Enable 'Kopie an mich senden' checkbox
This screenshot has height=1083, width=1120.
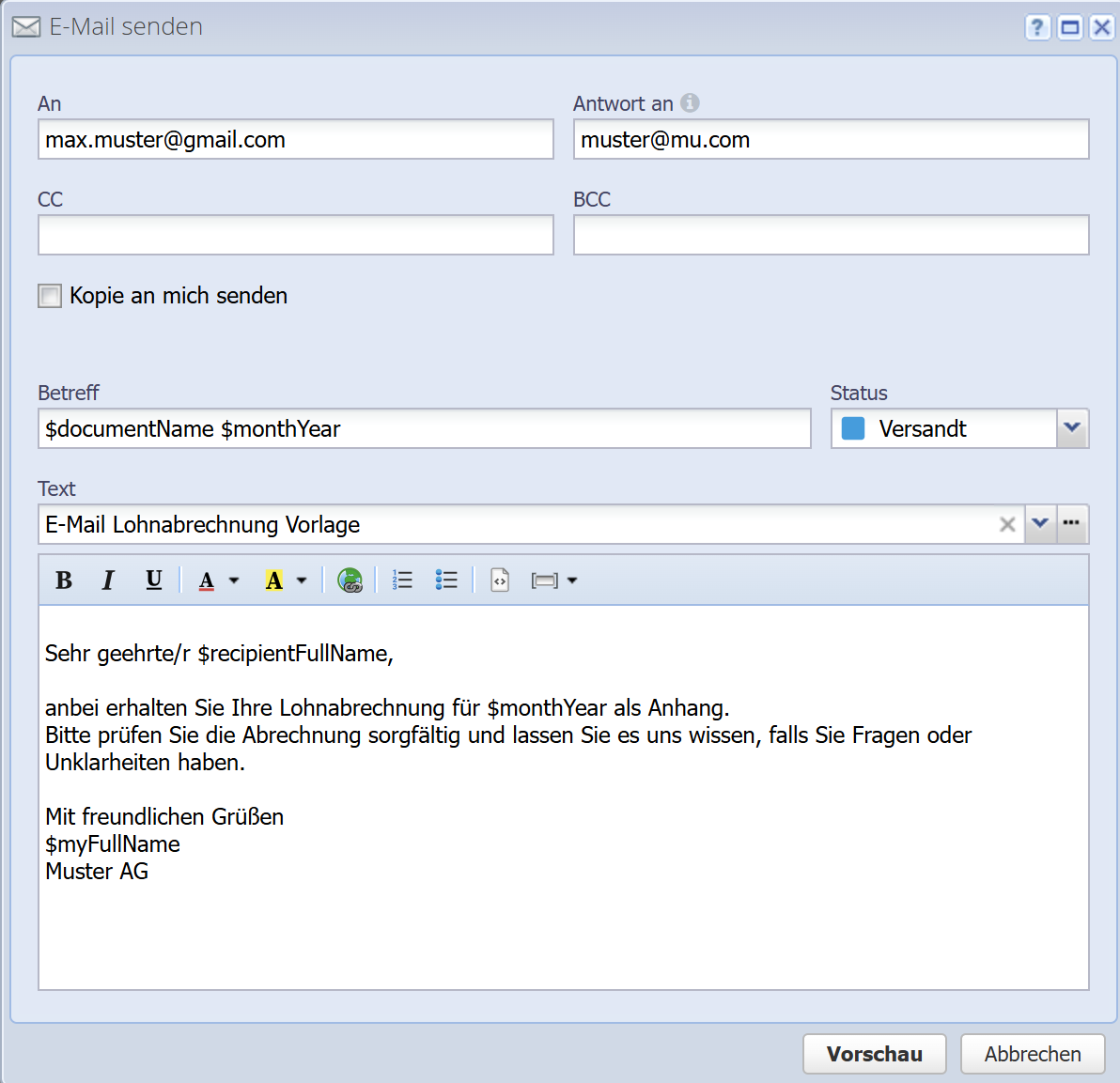tap(50, 296)
